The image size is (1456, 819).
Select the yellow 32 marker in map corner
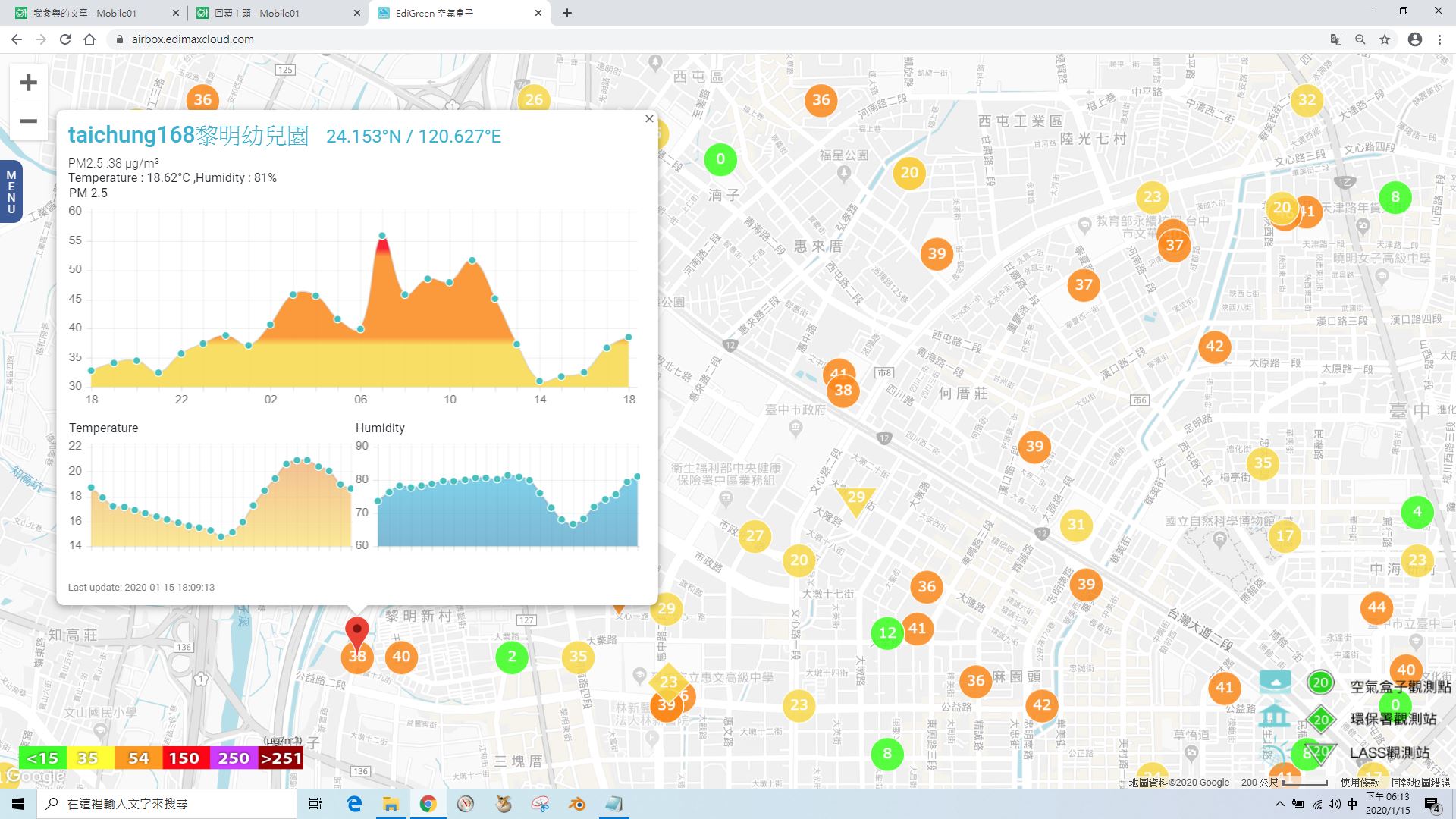click(1307, 100)
